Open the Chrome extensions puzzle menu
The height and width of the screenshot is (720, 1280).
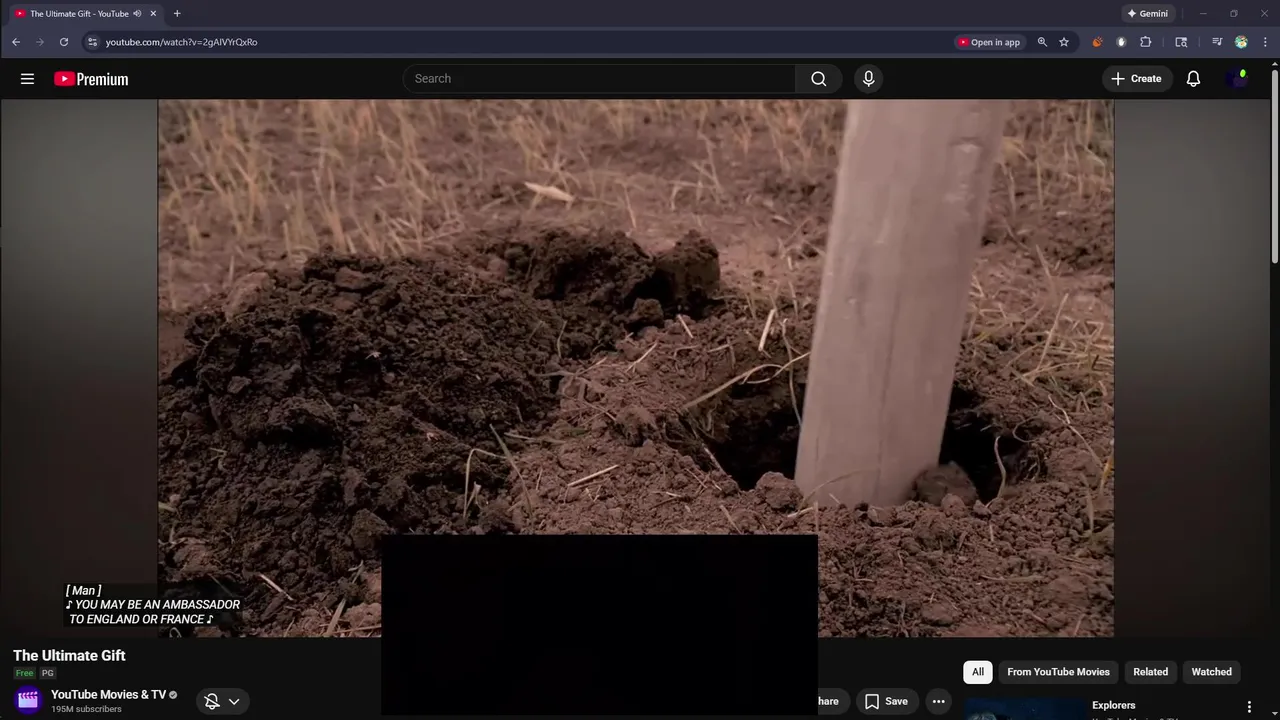(x=1146, y=42)
